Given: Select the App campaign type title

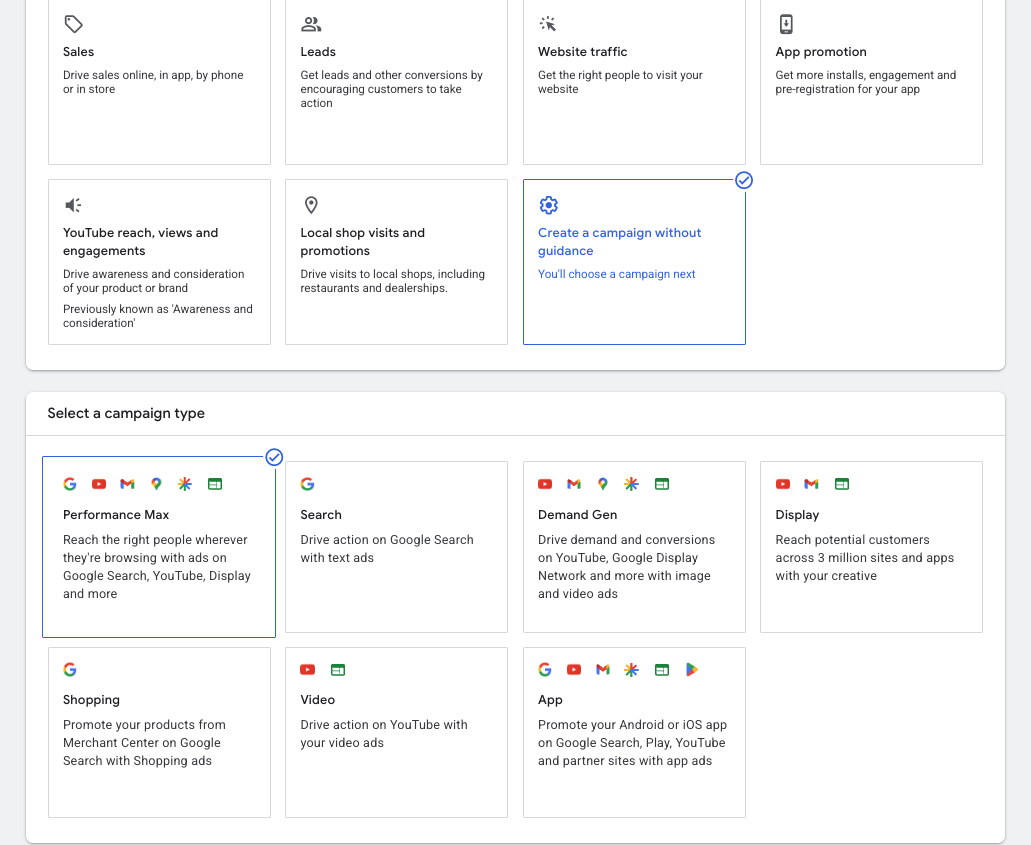Looking at the screenshot, I should coord(550,700).
